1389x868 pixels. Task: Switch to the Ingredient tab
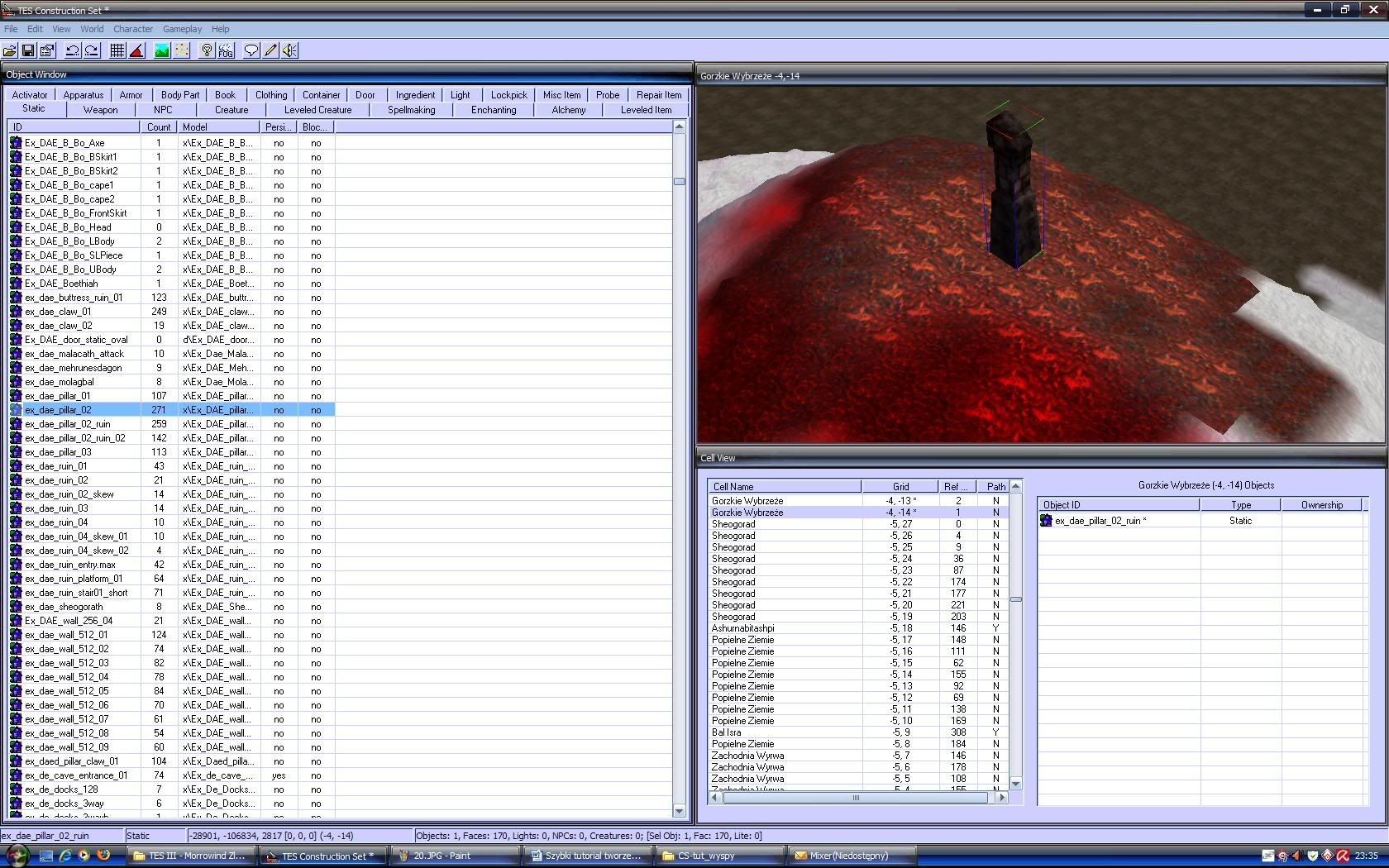tap(415, 95)
